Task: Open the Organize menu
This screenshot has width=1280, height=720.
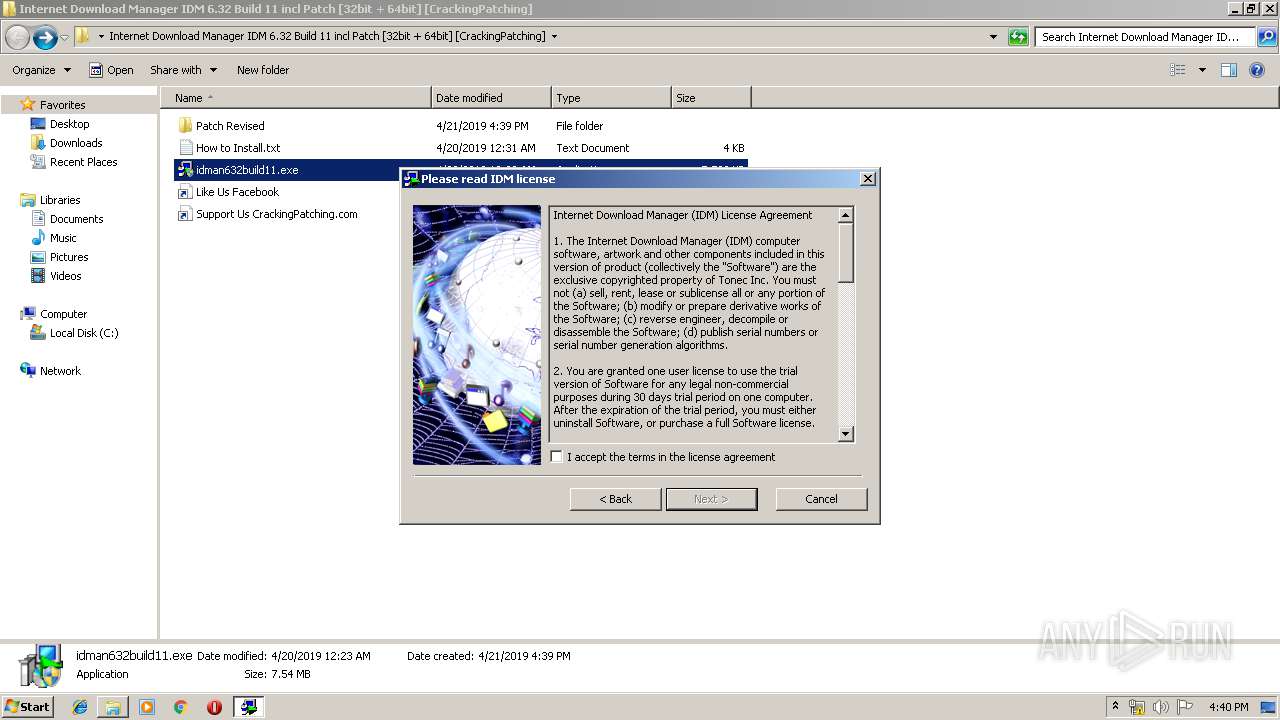Action: 41,70
